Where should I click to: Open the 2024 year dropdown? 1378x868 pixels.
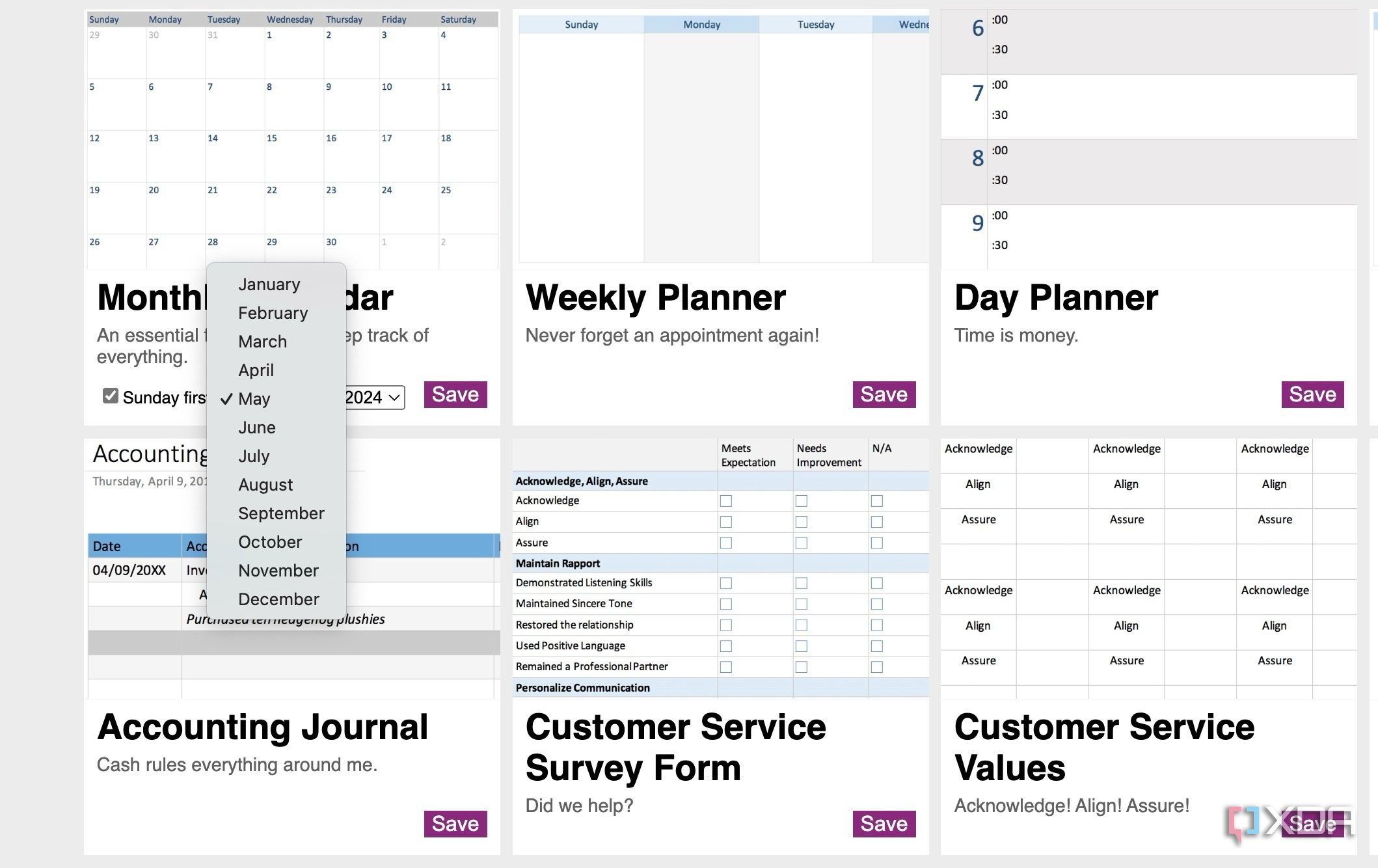[374, 398]
